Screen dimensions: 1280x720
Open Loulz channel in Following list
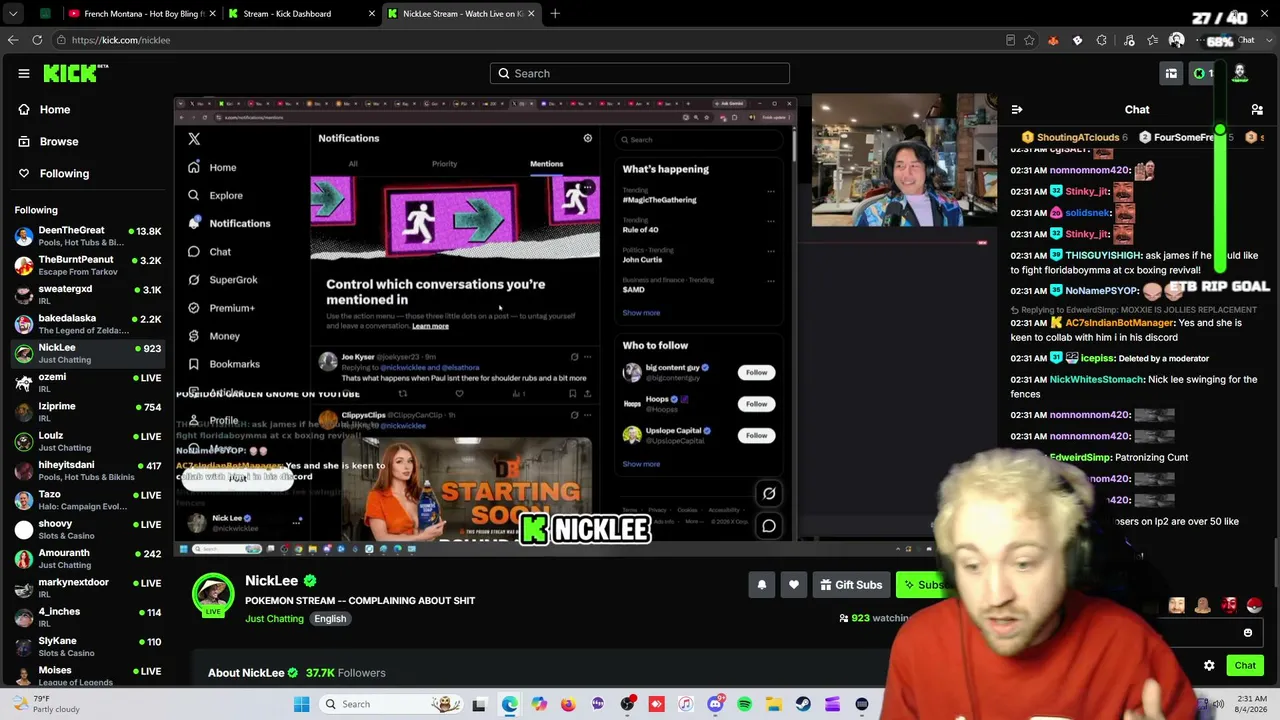click(87, 441)
